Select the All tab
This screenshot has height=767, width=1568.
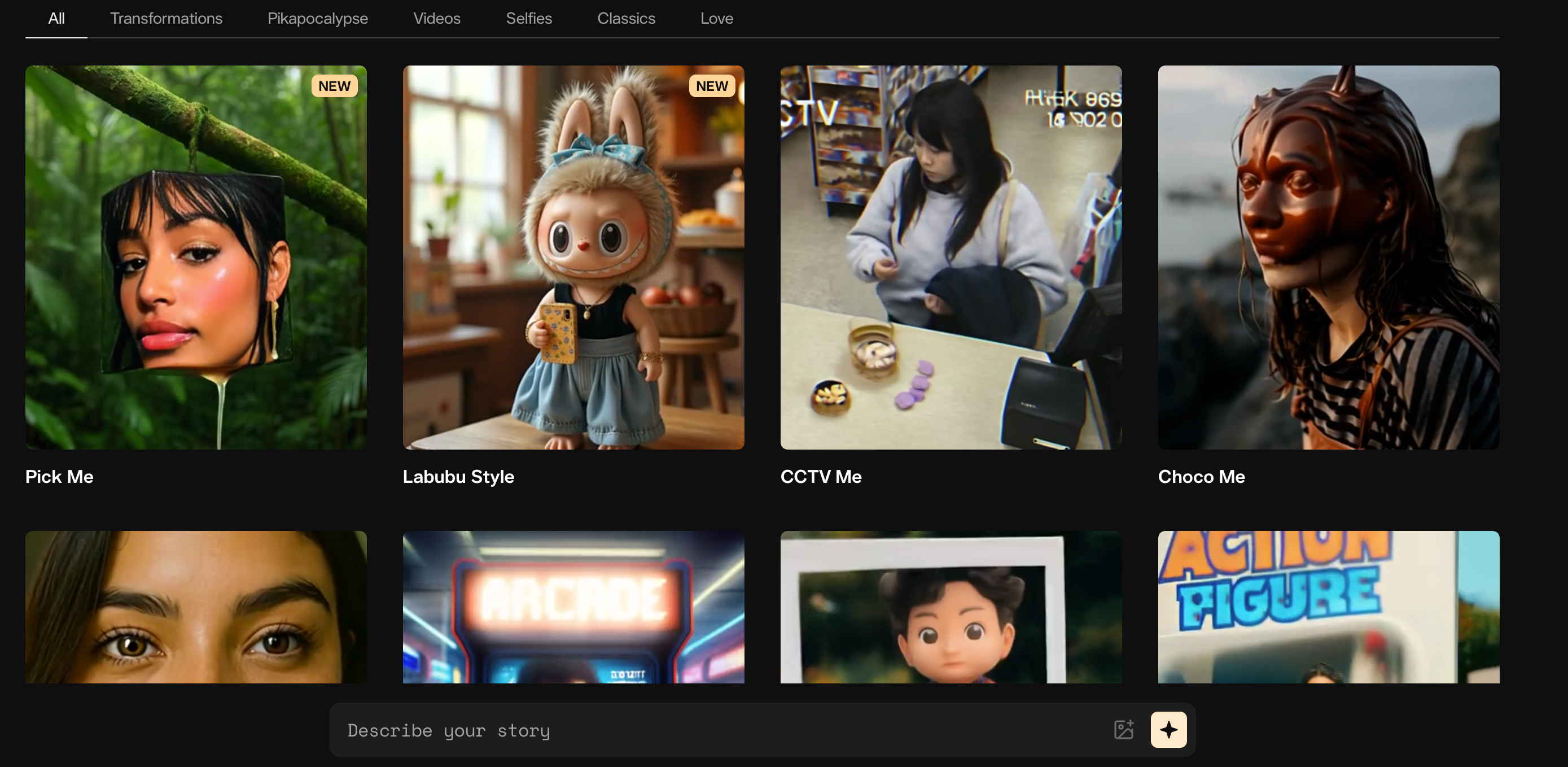click(56, 18)
